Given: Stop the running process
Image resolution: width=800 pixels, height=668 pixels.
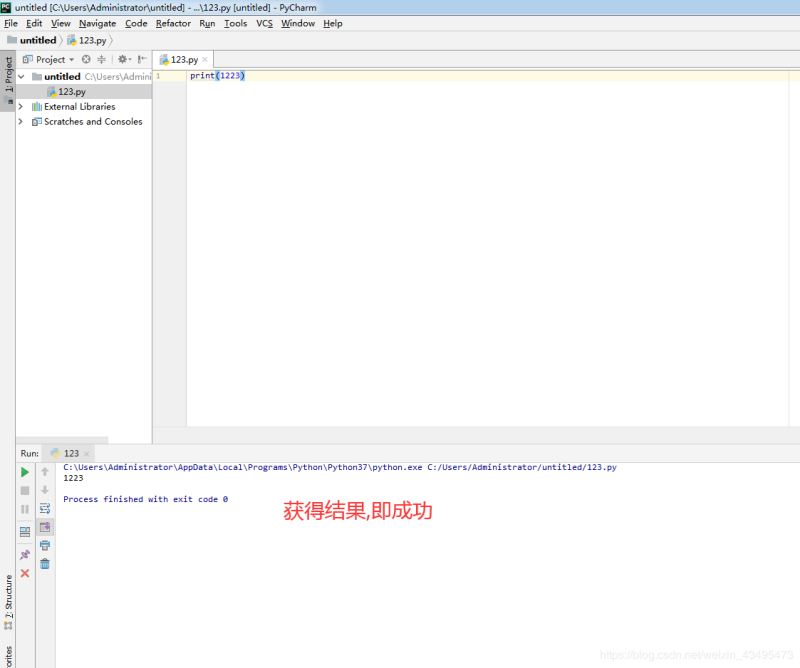Looking at the screenshot, I should point(24,489).
